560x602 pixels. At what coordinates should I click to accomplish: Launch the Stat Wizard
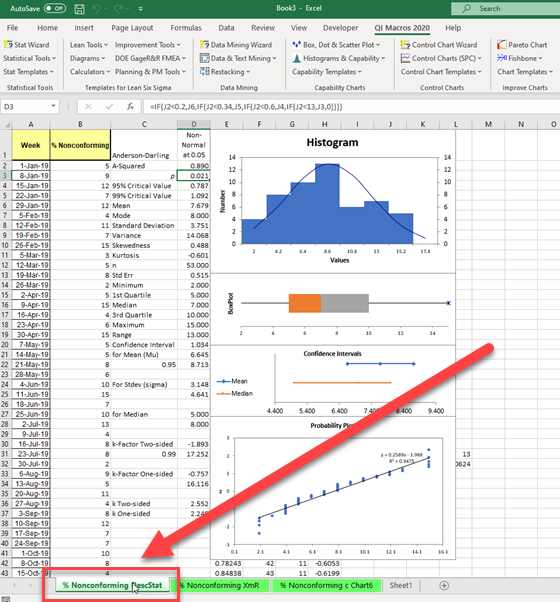click(26, 45)
